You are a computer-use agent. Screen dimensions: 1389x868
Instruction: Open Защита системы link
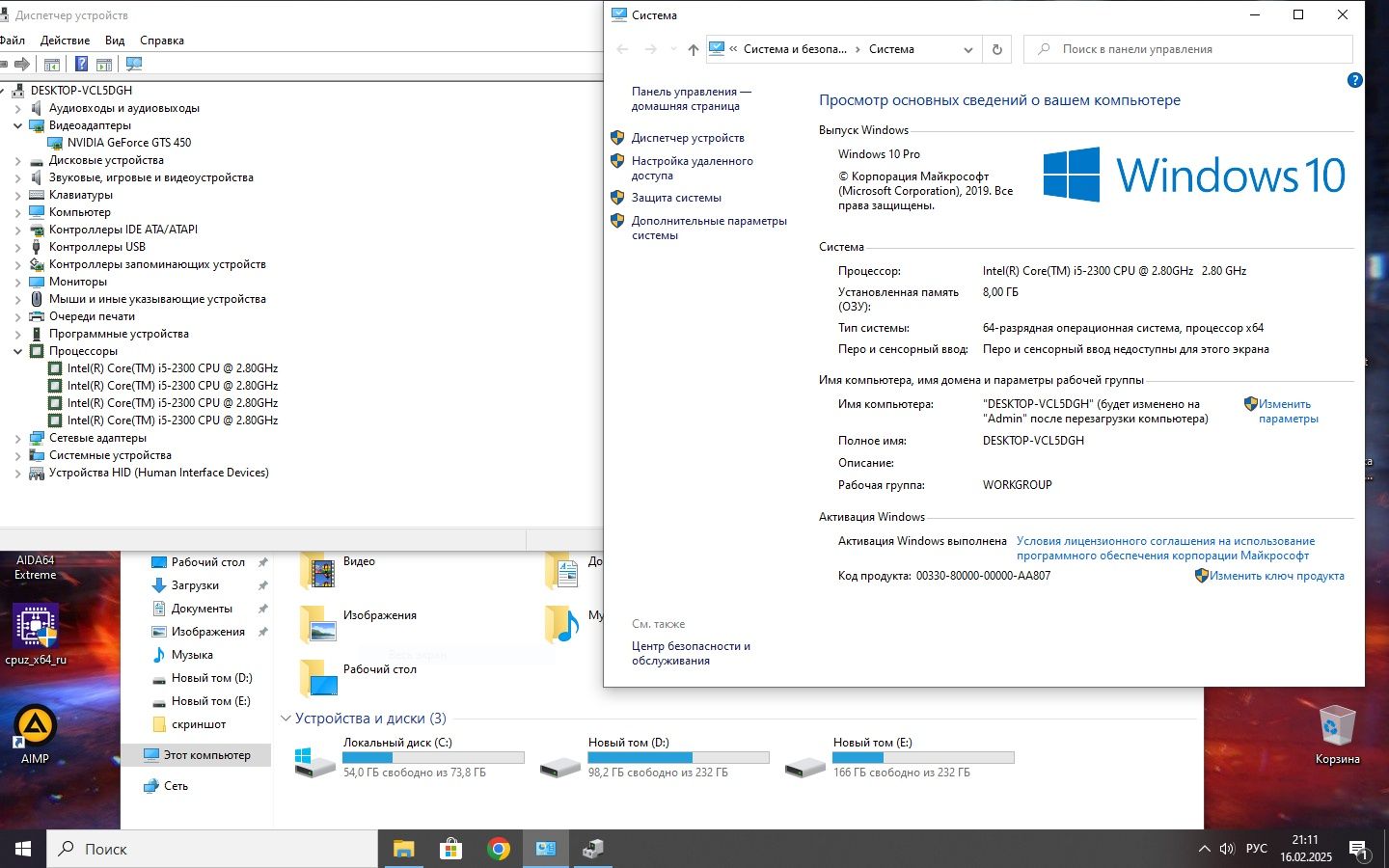click(676, 198)
